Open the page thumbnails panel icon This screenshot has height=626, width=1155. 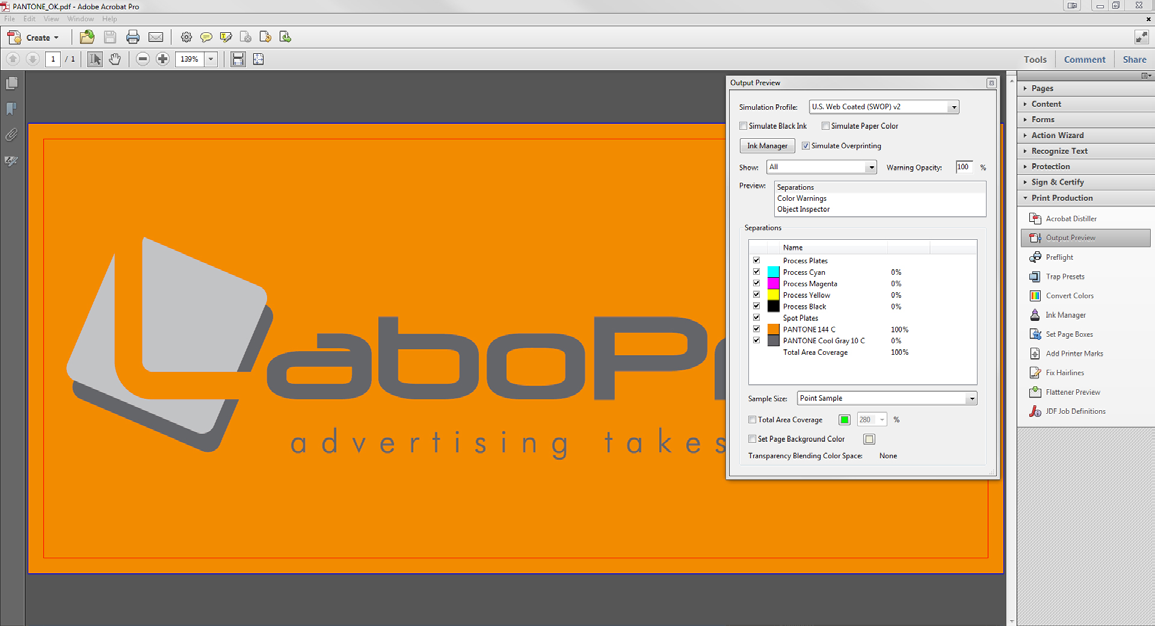pos(12,83)
